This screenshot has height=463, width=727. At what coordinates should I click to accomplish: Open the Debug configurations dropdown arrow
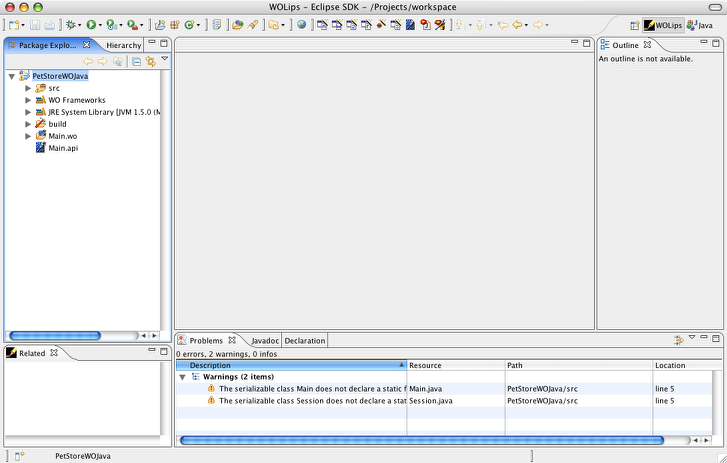(79, 25)
